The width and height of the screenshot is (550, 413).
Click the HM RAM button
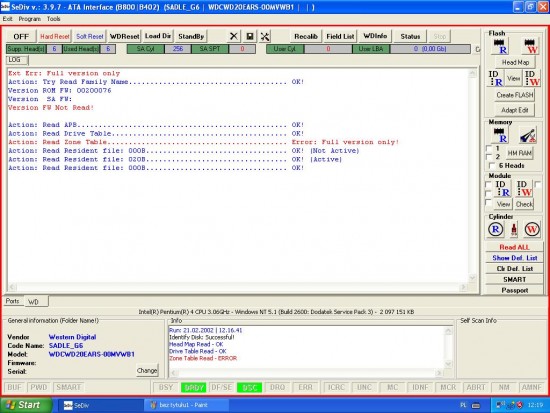(519, 153)
